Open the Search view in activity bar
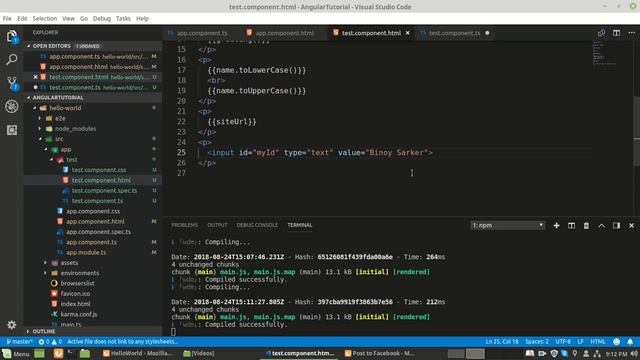 [x=12, y=60]
